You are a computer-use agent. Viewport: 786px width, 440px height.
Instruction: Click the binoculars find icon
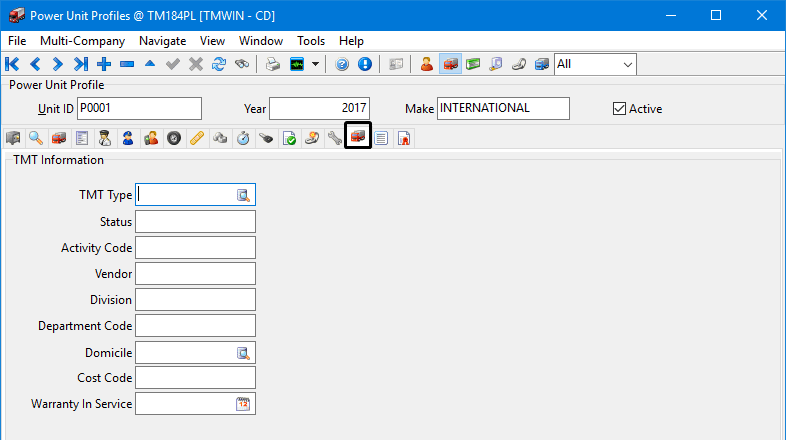point(241,64)
